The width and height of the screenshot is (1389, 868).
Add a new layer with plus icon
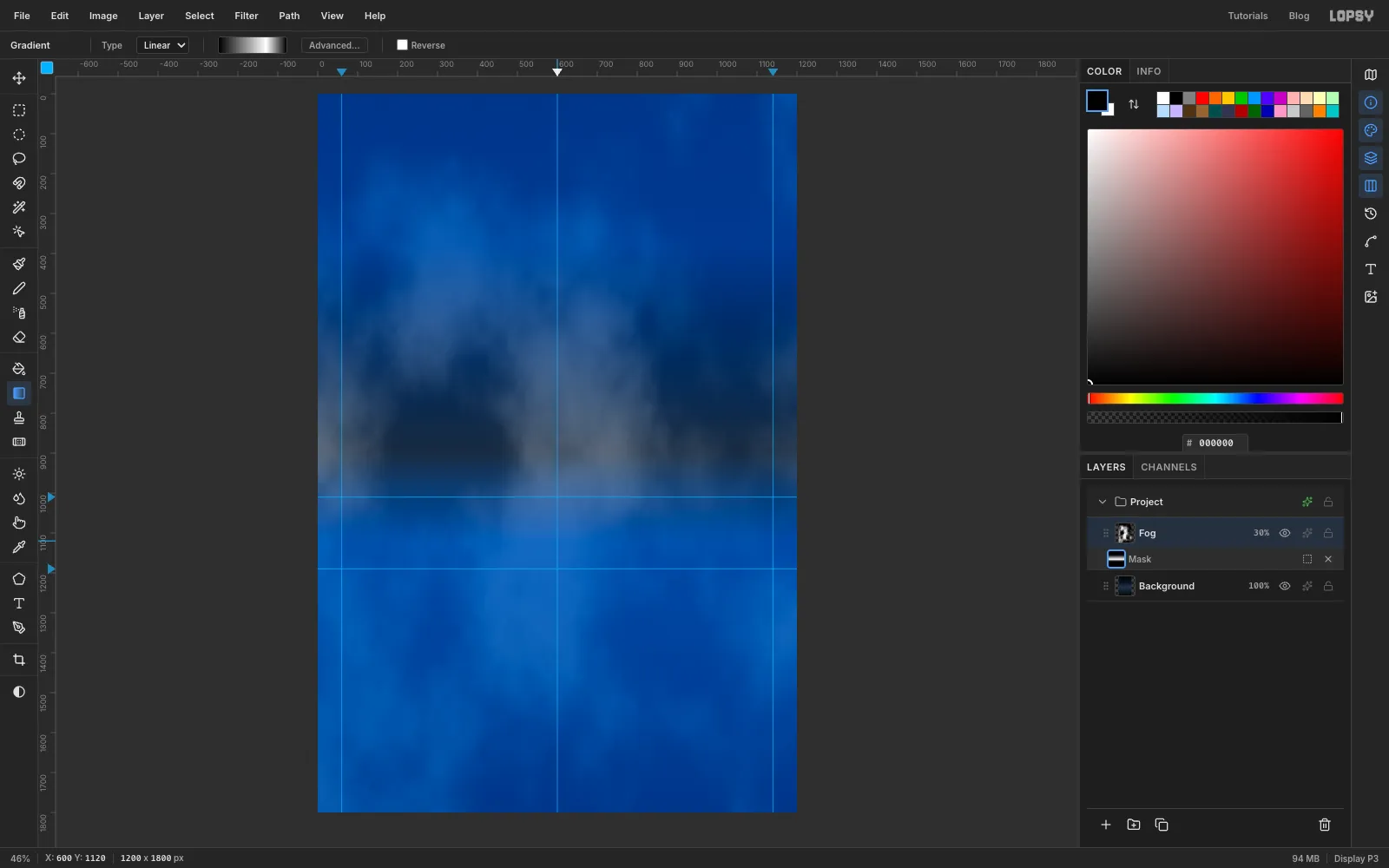point(1106,825)
